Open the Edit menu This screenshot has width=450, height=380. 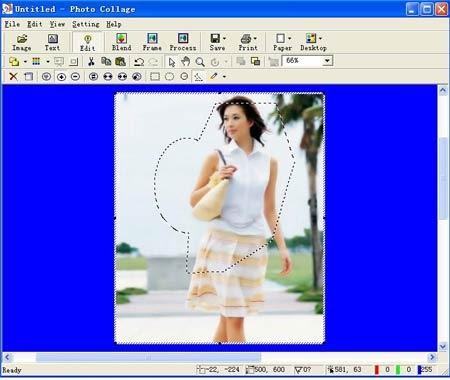tap(35, 24)
